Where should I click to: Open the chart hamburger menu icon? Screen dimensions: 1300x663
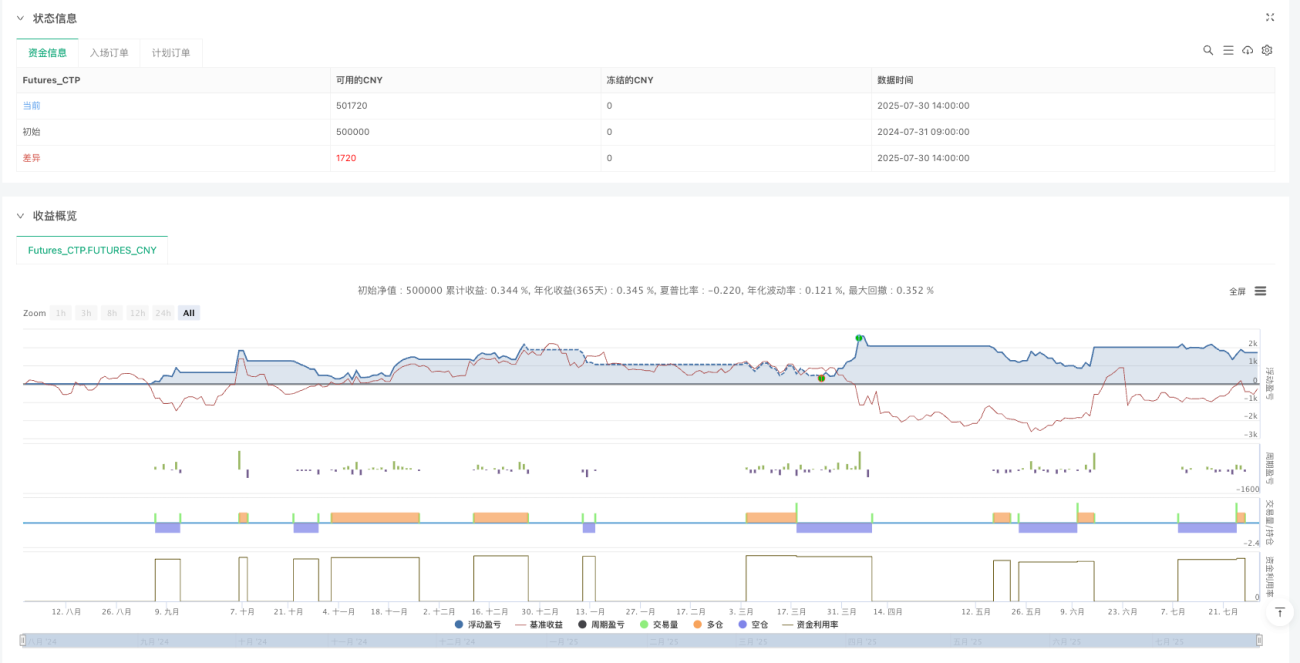click(x=1260, y=291)
